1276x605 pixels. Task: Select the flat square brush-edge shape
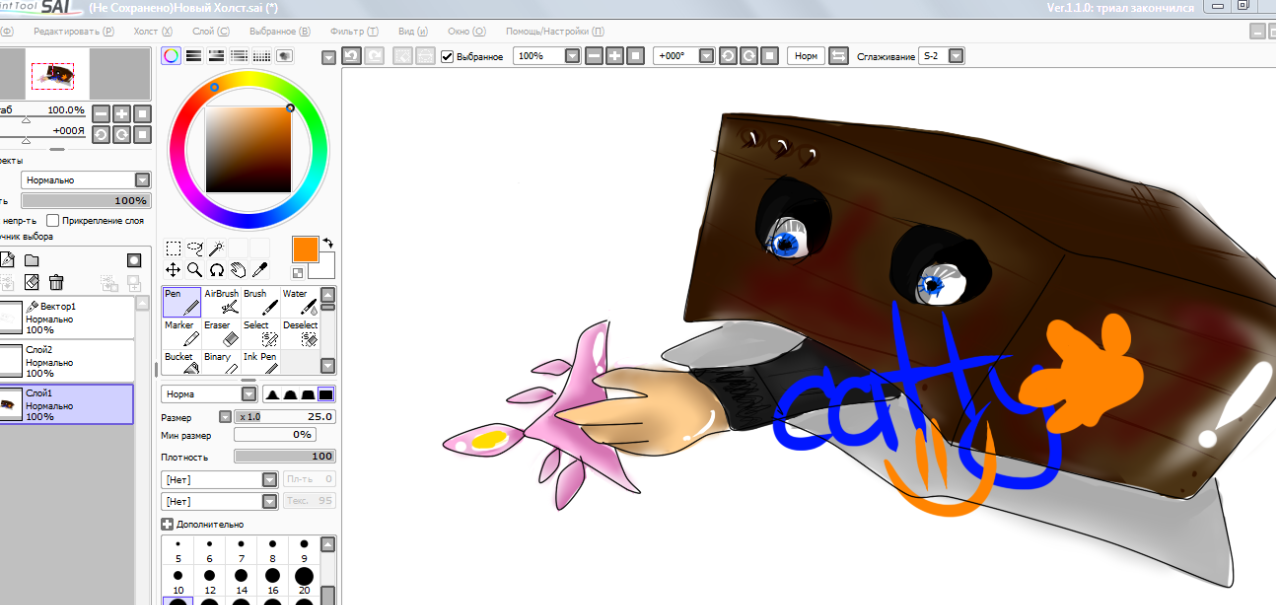point(326,394)
